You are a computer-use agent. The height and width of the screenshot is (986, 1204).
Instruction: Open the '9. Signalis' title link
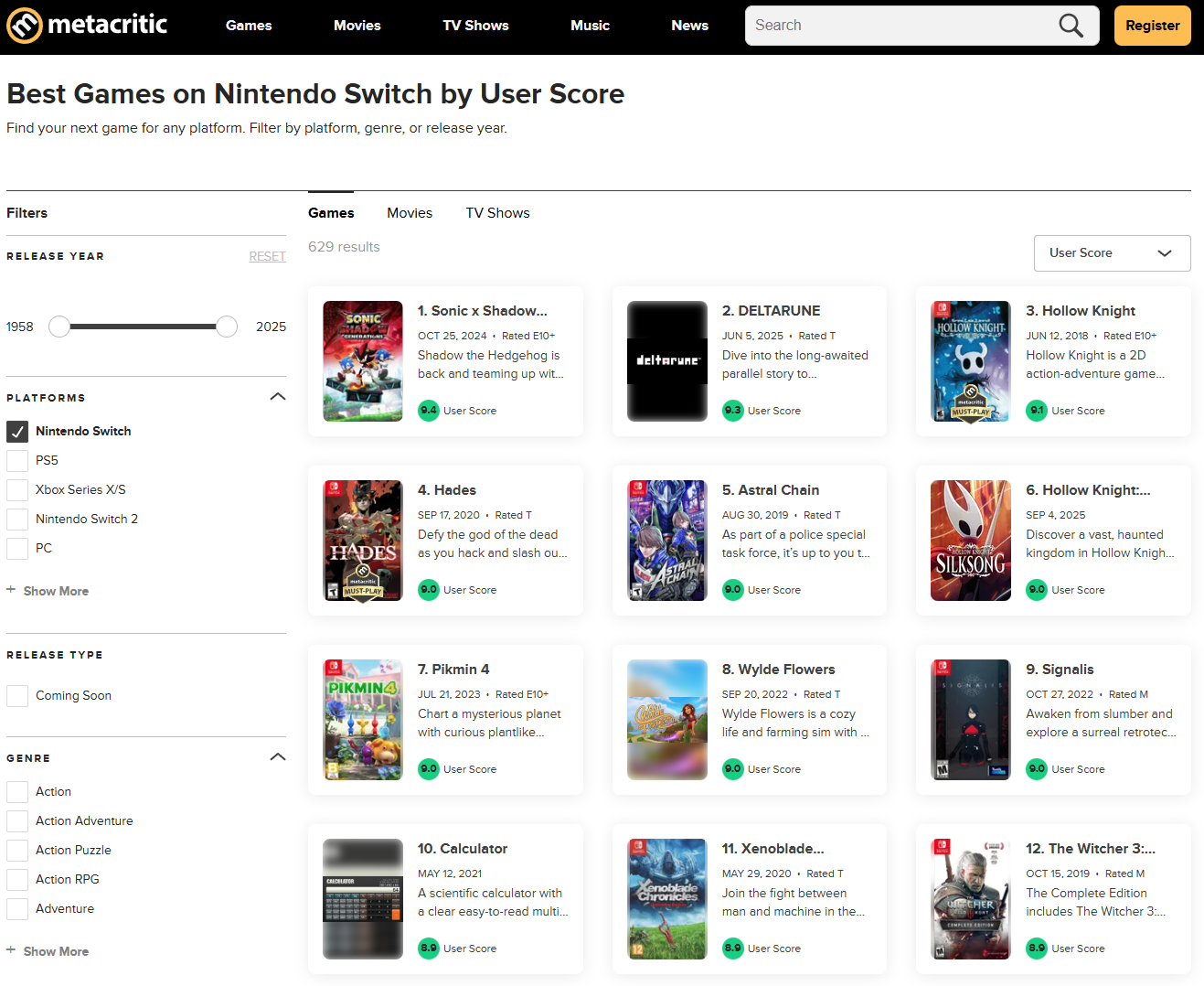1060,670
